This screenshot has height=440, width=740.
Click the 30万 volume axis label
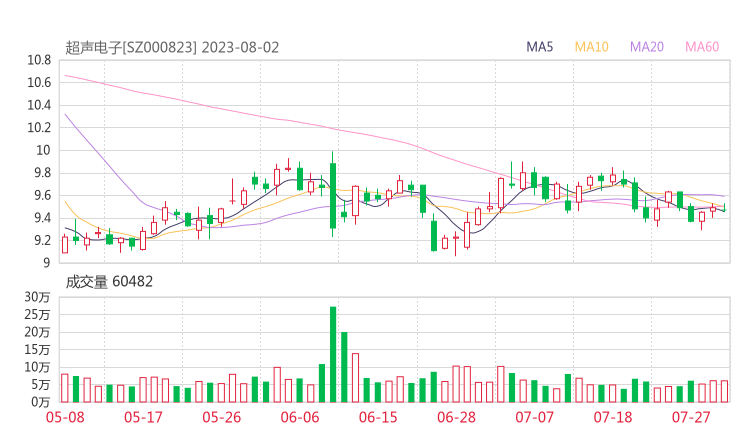pyautogui.click(x=37, y=297)
